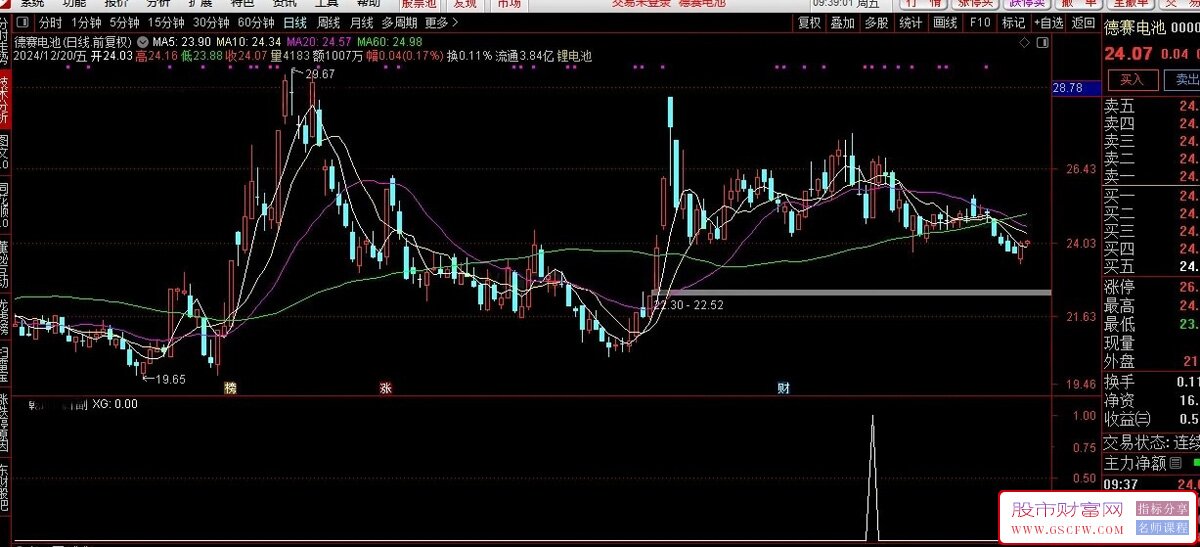Screen dimensions: 1200x547
Task: Open the 多周期 multi-period view
Action: click(x=399, y=23)
